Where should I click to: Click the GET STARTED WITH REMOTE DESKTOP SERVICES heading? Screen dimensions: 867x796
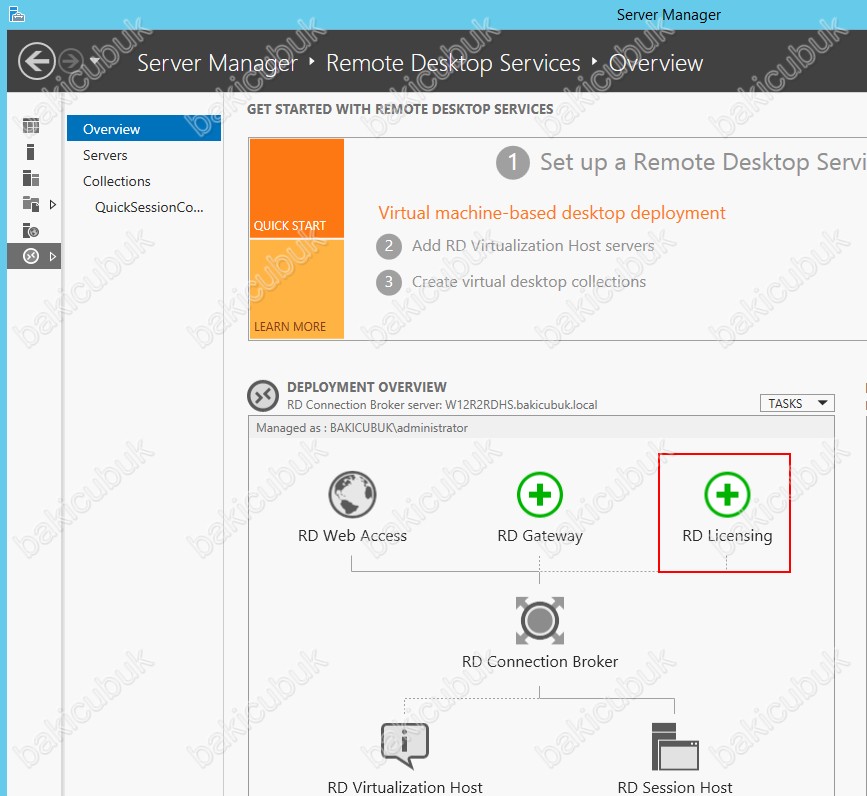tap(400, 109)
